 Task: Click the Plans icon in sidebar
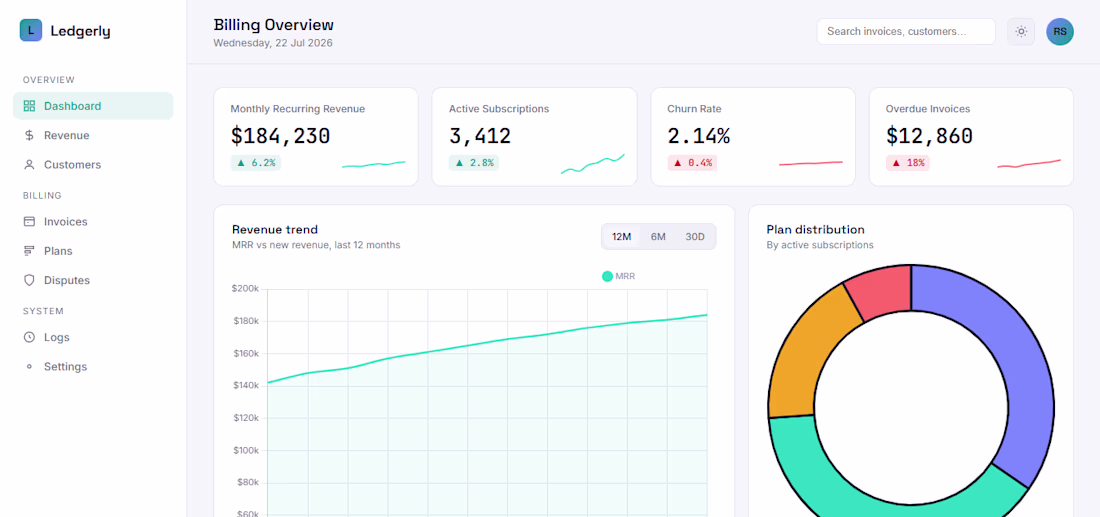(x=29, y=251)
